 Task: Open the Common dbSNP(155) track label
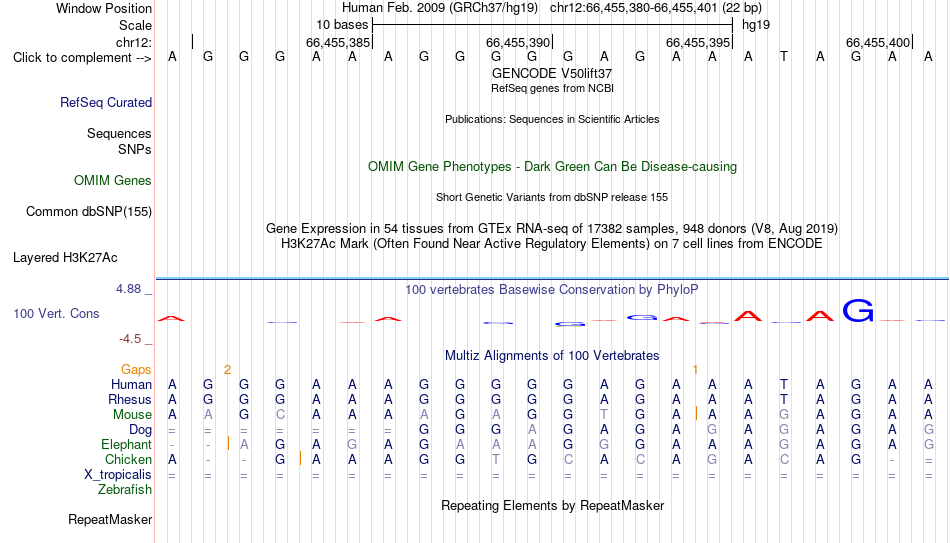(89, 212)
